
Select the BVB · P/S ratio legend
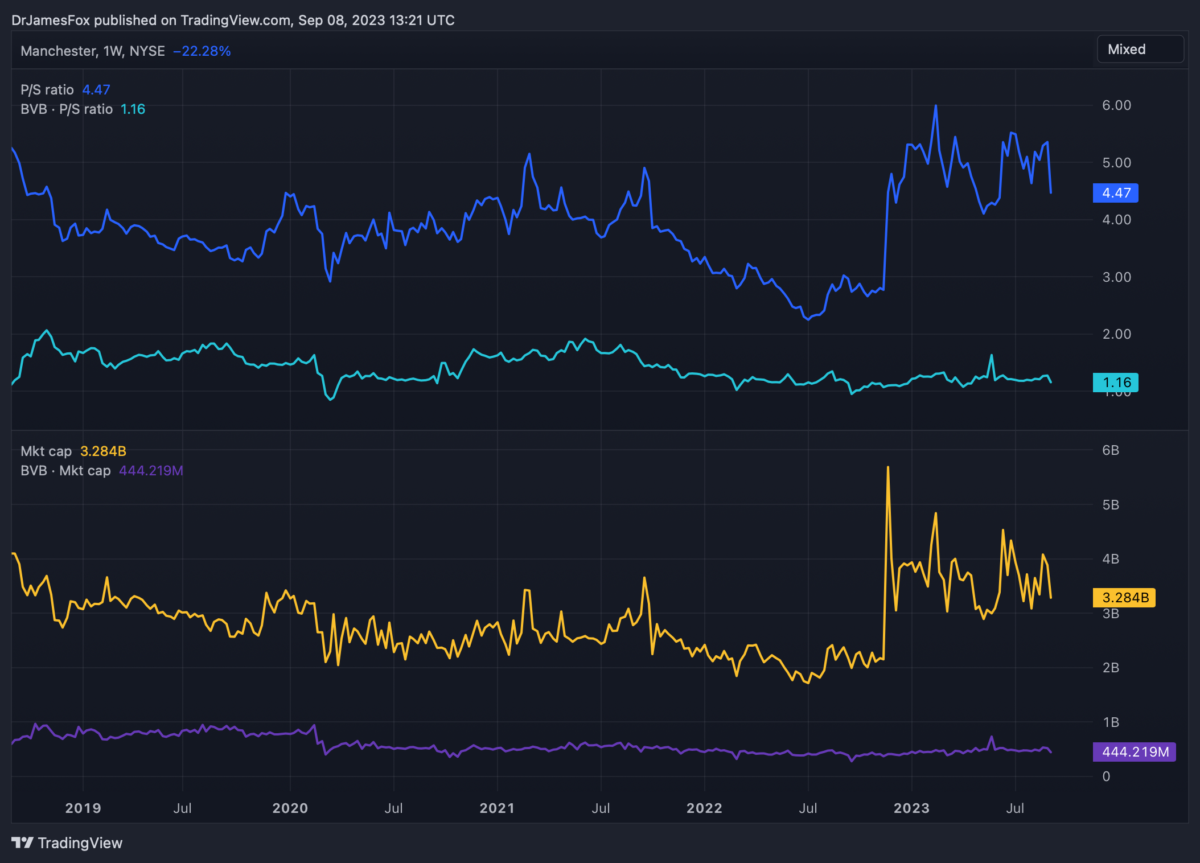[x=66, y=109]
